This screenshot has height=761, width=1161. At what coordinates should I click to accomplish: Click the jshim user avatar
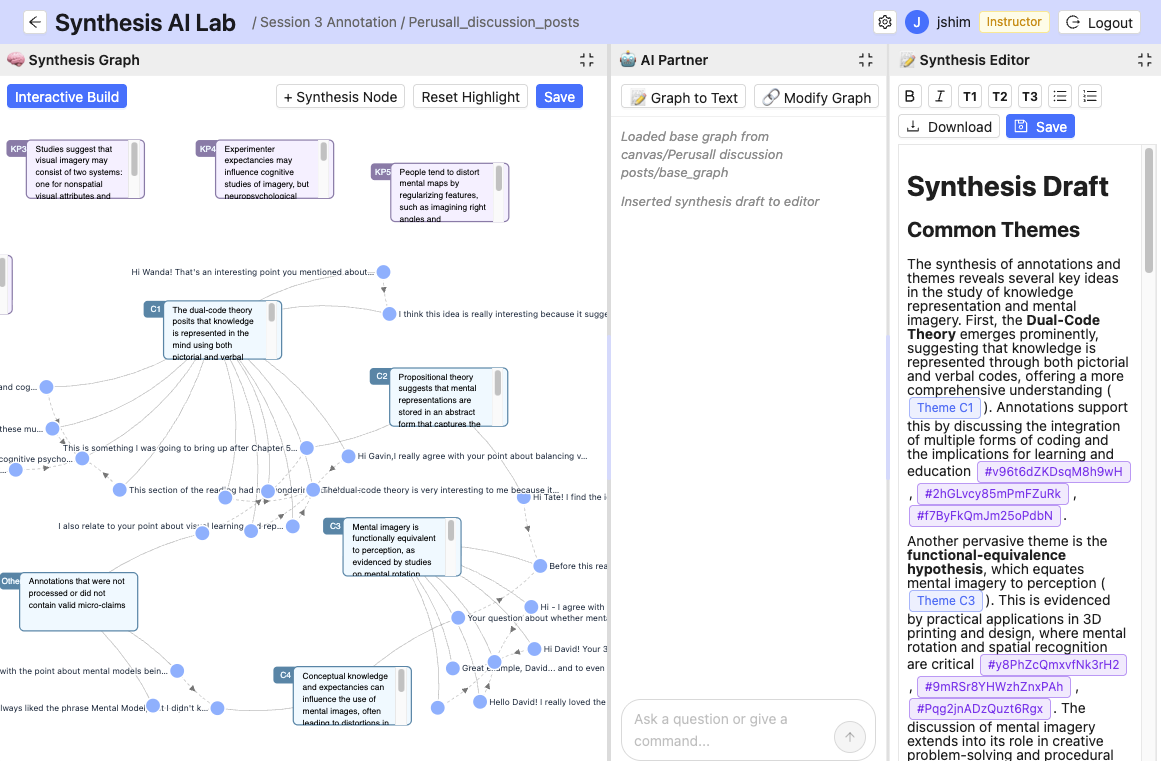point(917,22)
